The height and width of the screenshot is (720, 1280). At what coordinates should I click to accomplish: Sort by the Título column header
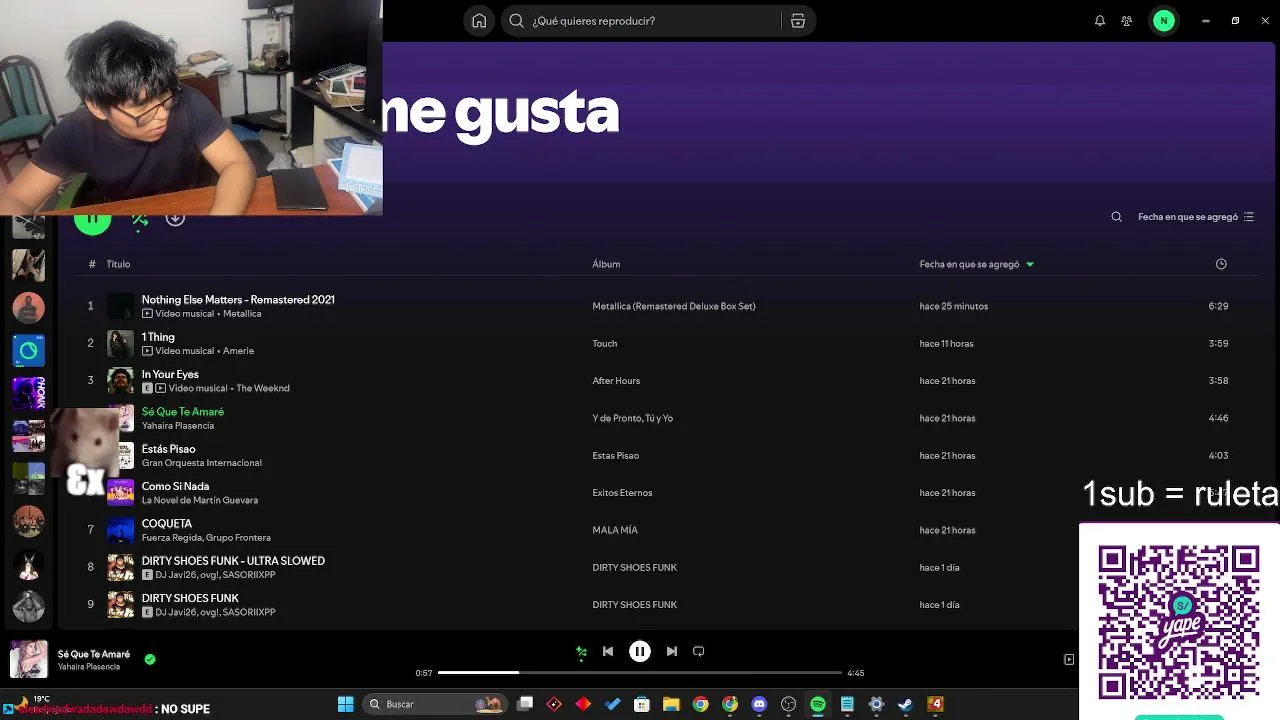coord(118,264)
